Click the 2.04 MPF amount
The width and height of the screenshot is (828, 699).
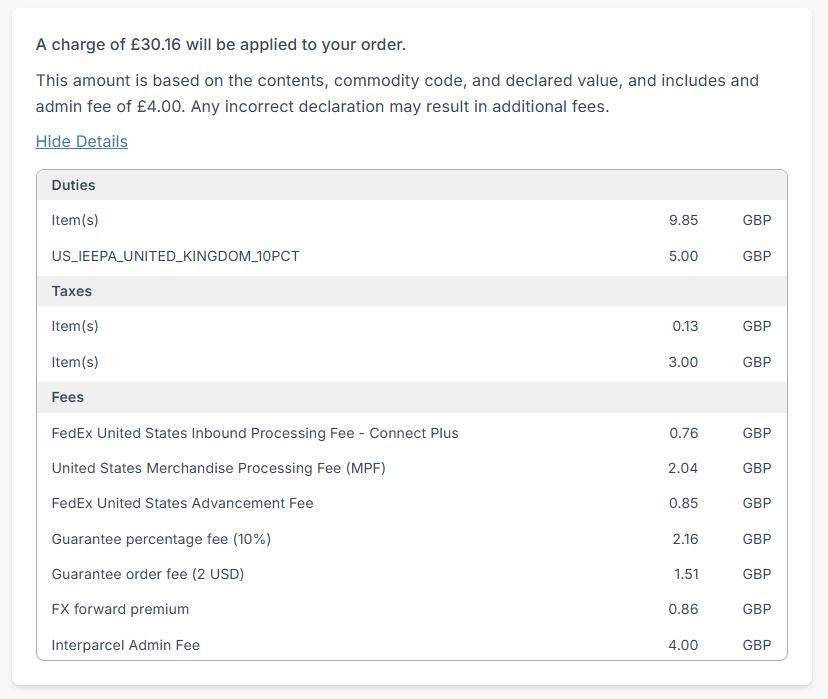pyautogui.click(x=683, y=468)
